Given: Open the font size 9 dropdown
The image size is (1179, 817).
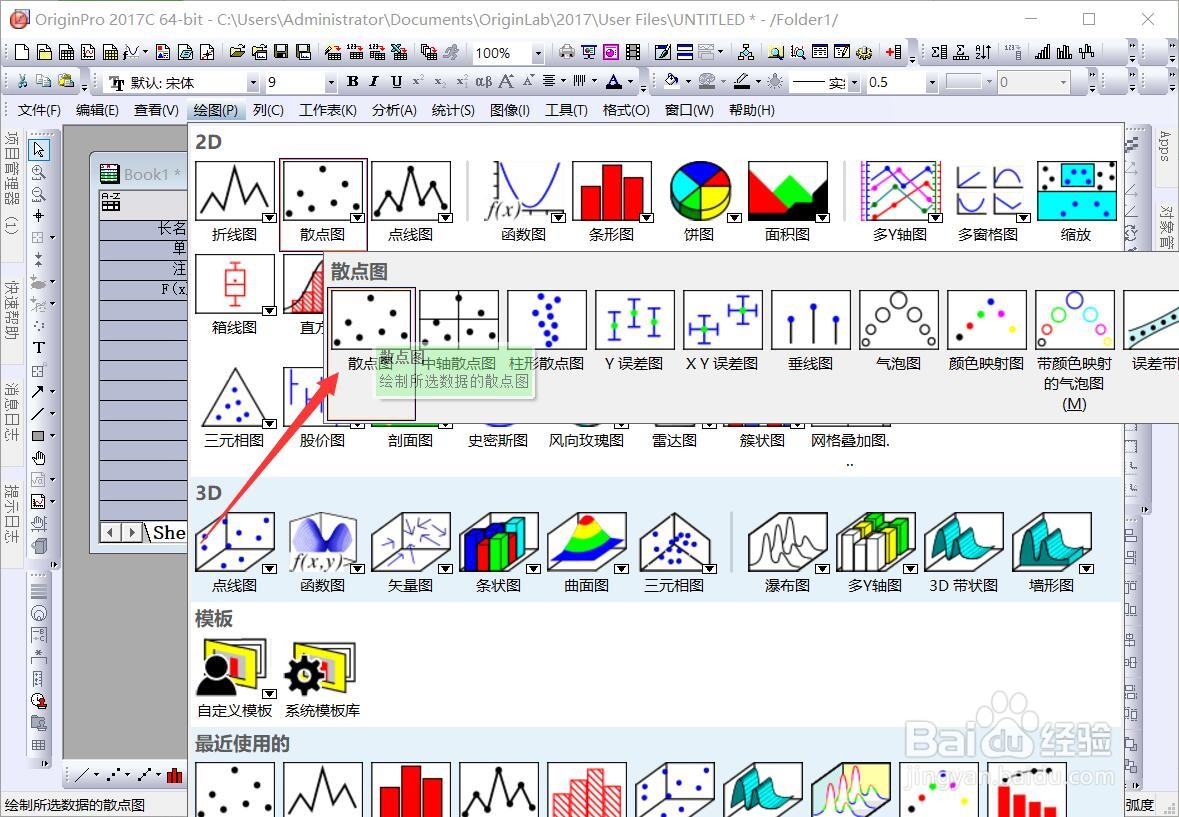Looking at the screenshot, I should 330,82.
